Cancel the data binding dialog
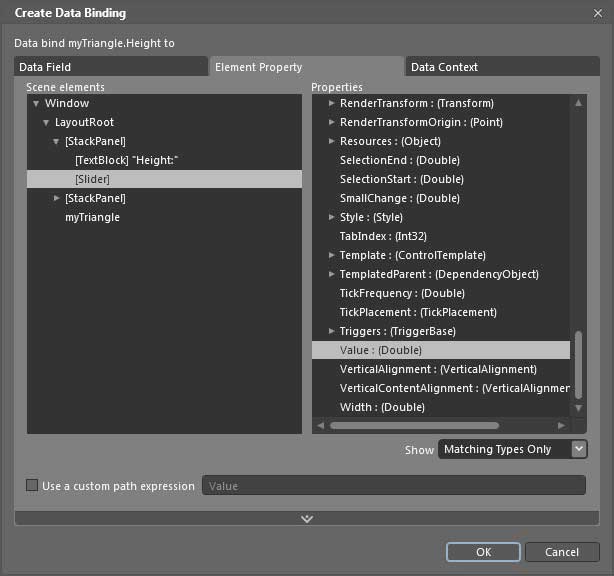Screen dimensions: 614x576 (x=562, y=552)
